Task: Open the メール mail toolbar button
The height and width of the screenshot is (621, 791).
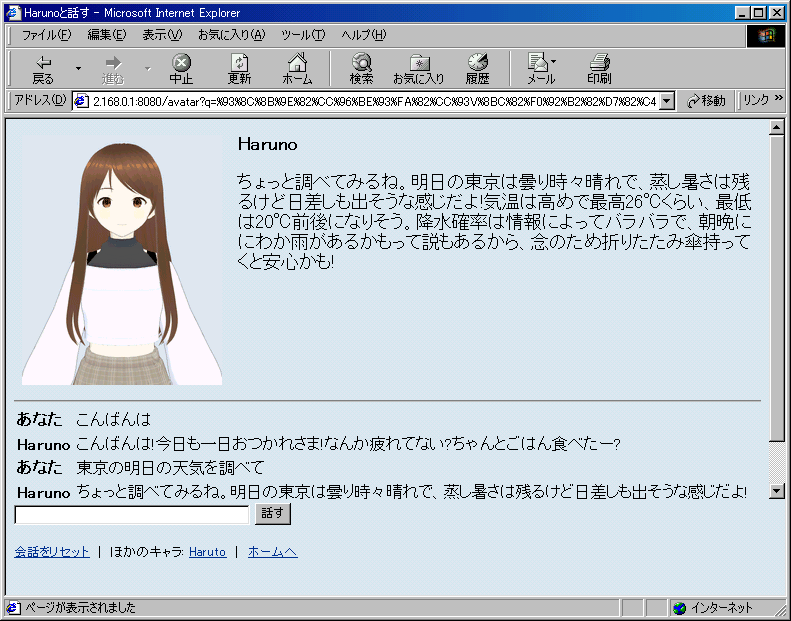Action: 541,70
